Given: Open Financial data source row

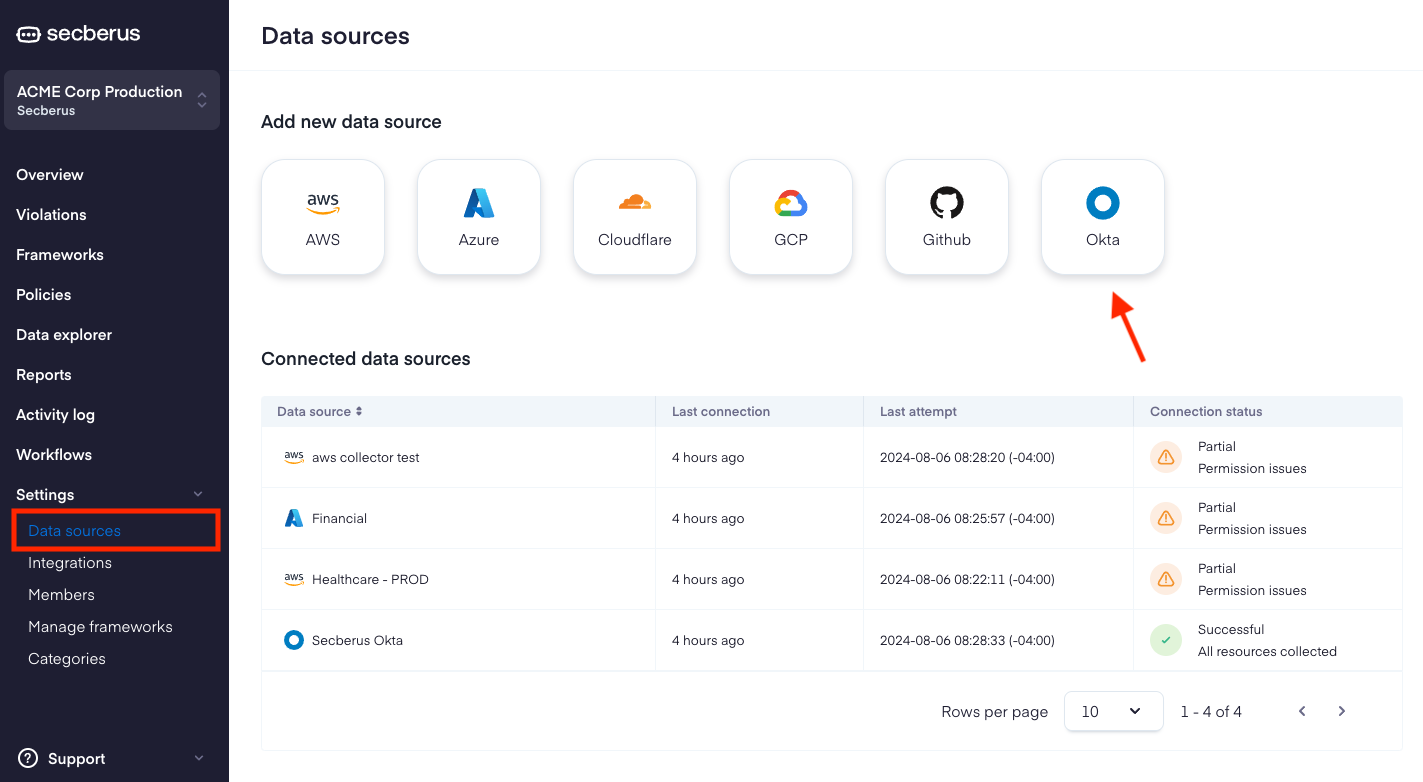Looking at the screenshot, I should (x=339, y=518).
